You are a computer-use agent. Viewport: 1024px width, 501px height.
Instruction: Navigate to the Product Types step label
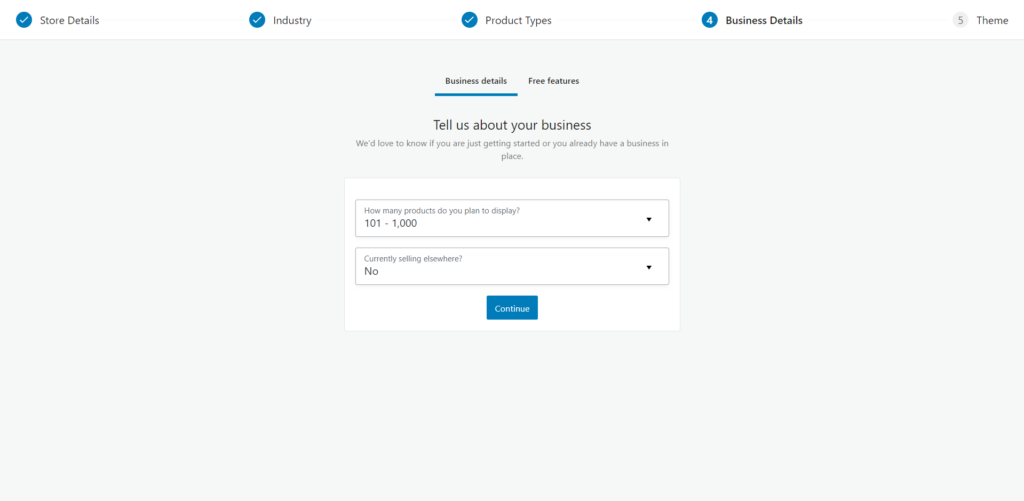[x=518, y=20]
